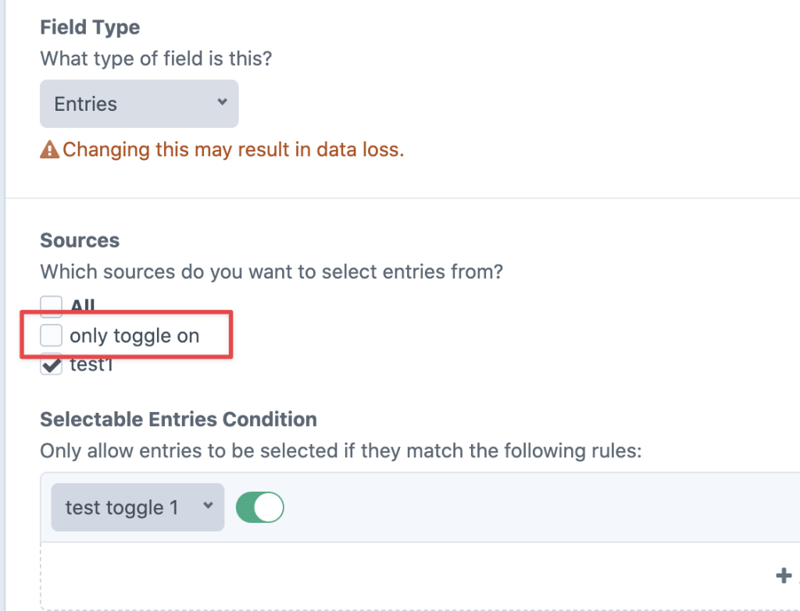Click the "Sources" heading

pos(79,241)
